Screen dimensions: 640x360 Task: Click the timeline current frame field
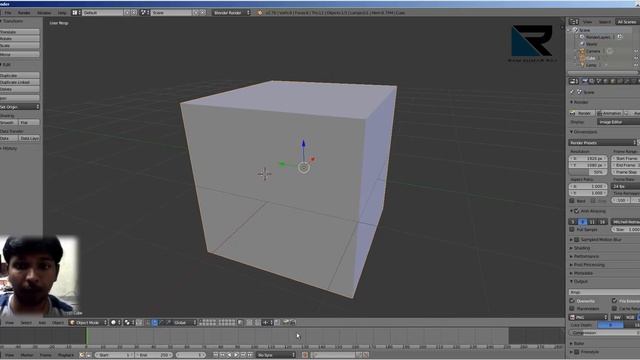click(191, 355)
